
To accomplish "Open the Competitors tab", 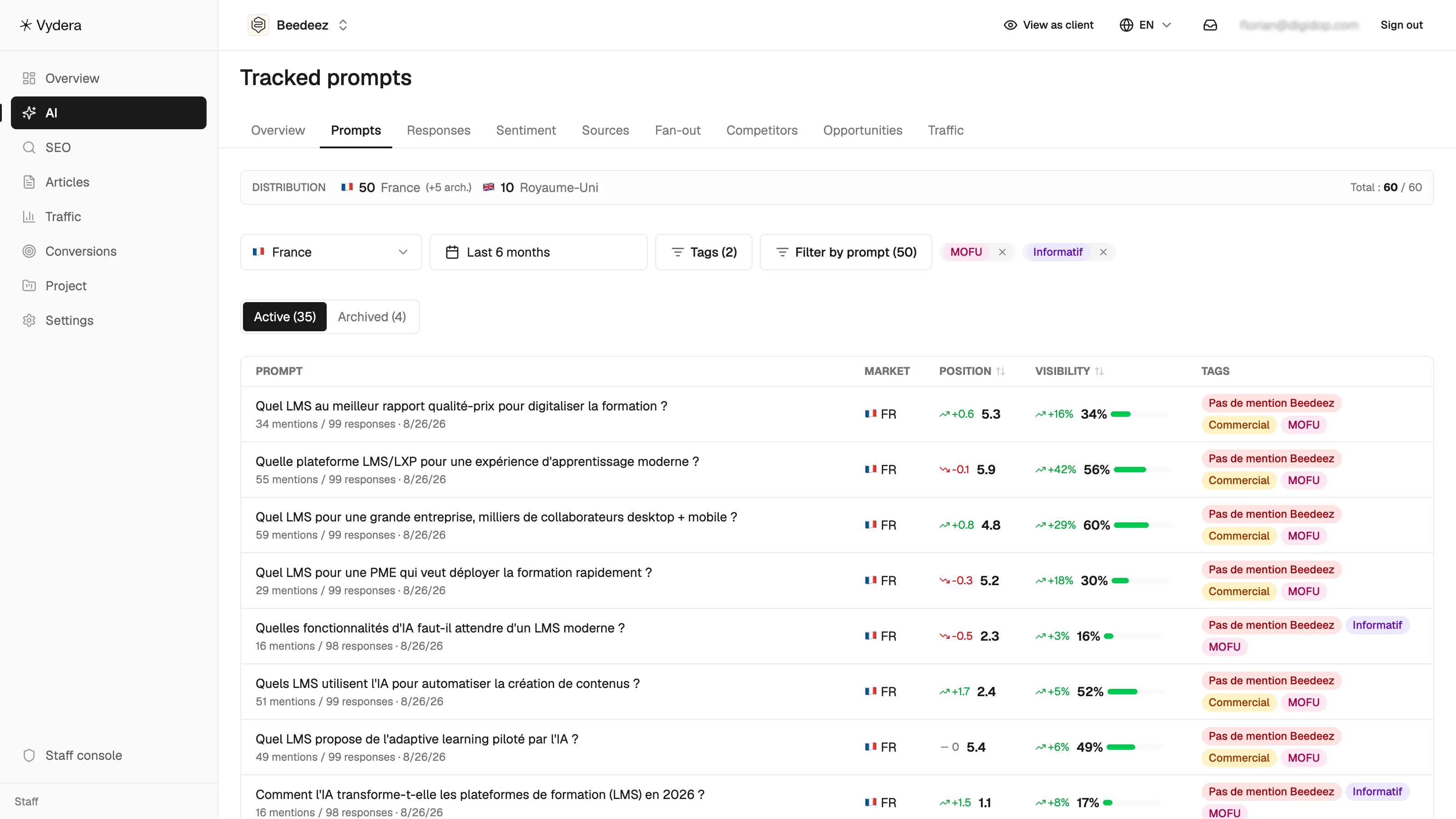I will pos(761,131).
